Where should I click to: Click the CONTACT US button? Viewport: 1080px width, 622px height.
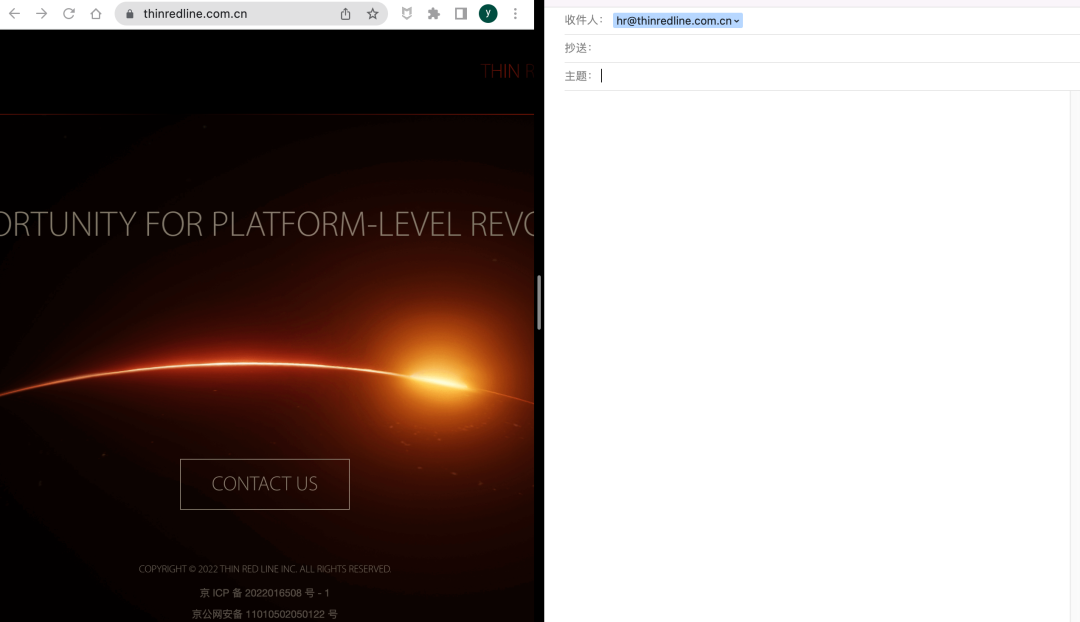coord(265,484)
